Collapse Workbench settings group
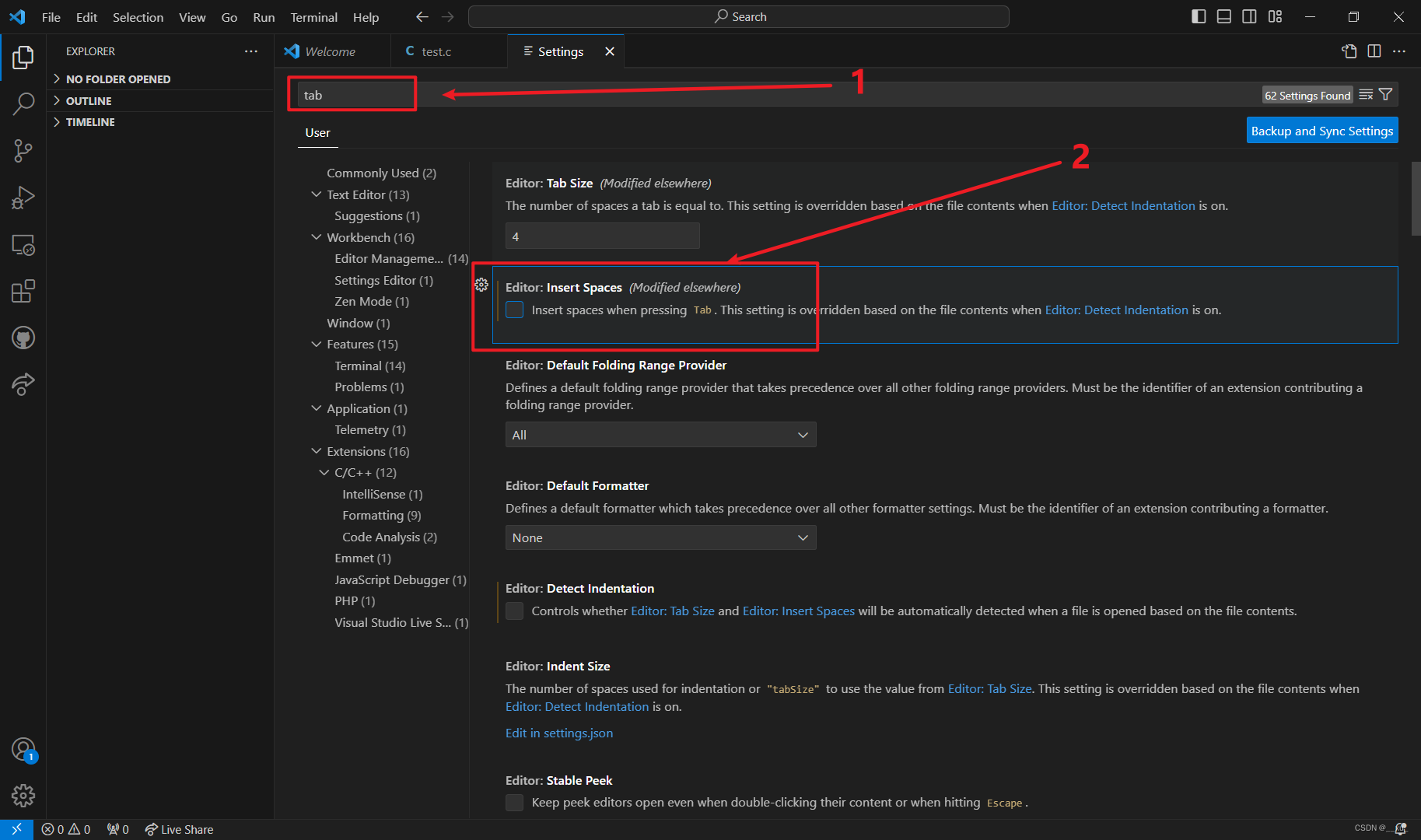The height and width of the screenshot is (840, 1421). point(316,237)
